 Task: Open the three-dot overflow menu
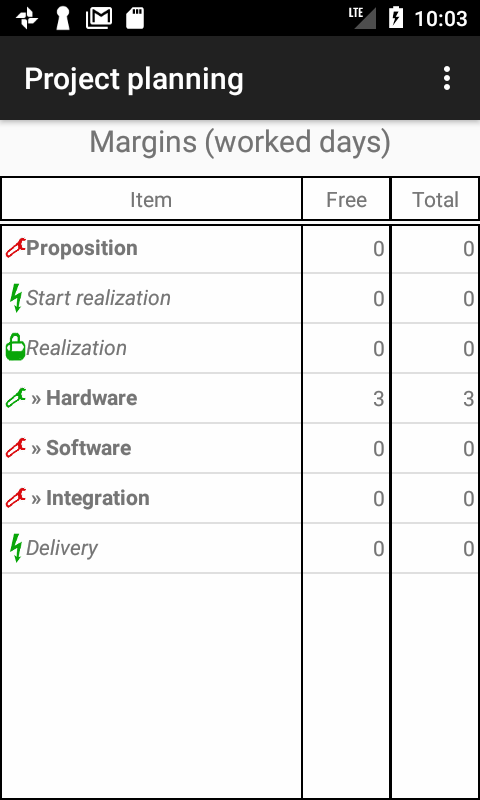coord(446,79)
